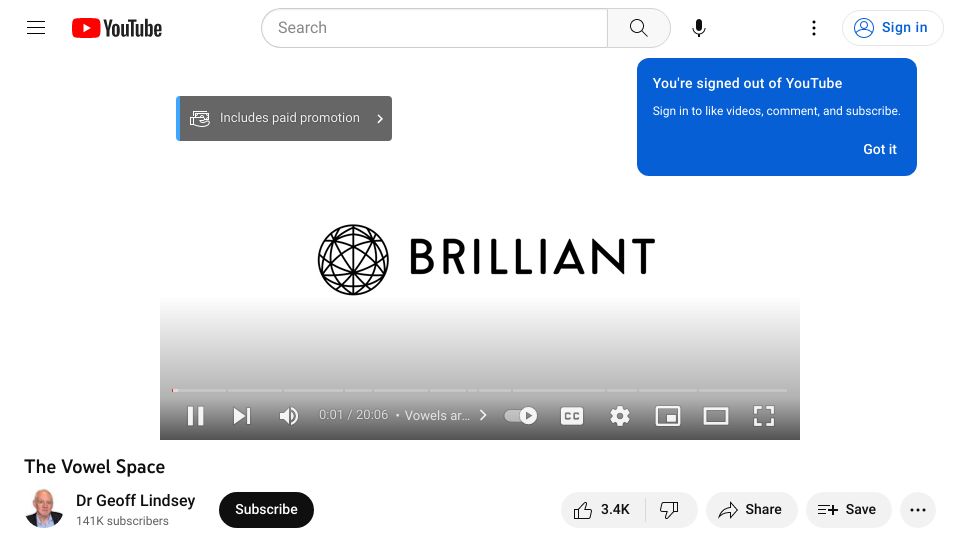
Task: Go to YouTube home via logo
Action: tap(117, 28)
